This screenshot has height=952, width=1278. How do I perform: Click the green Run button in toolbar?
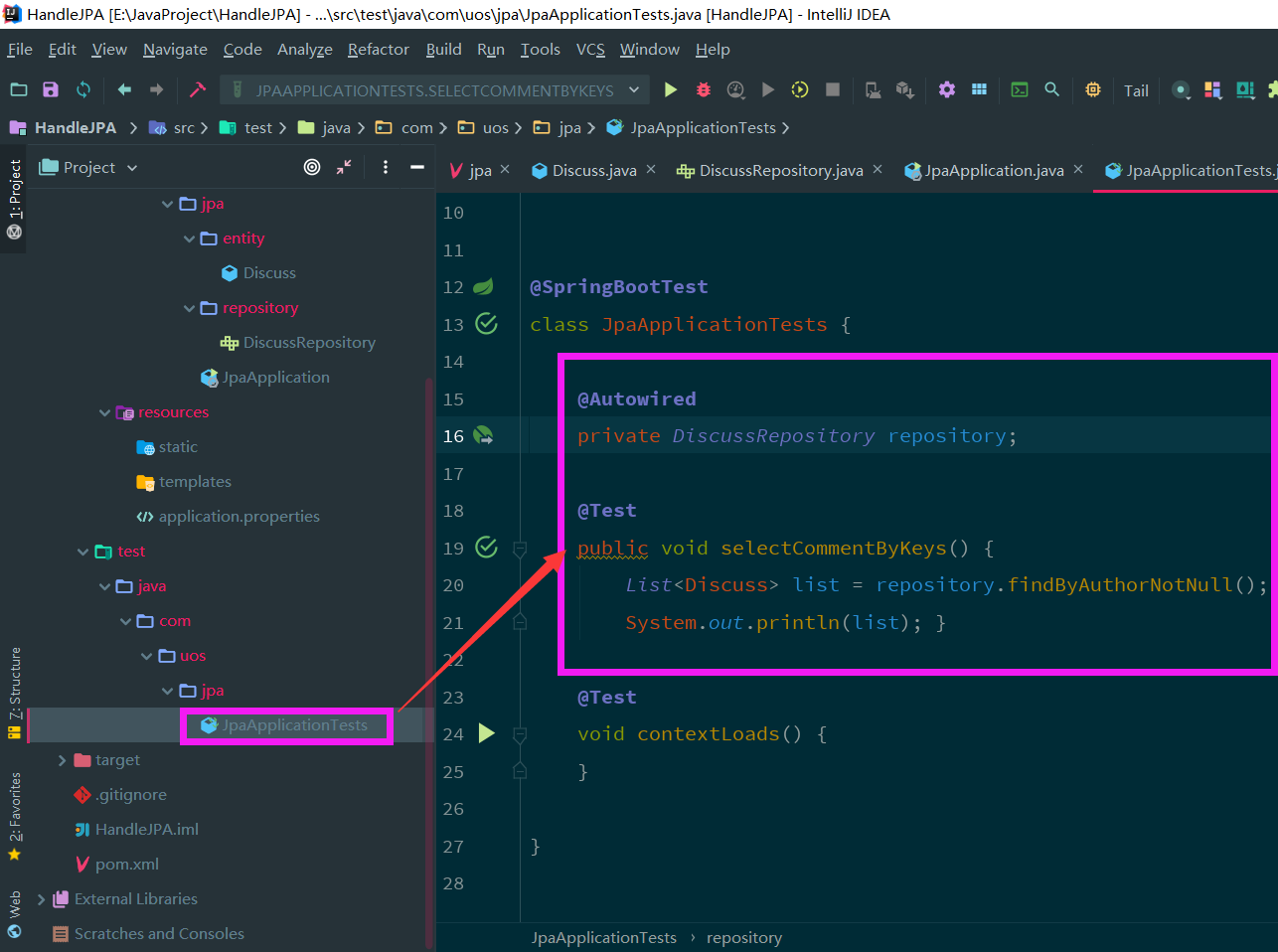point(671,90)
